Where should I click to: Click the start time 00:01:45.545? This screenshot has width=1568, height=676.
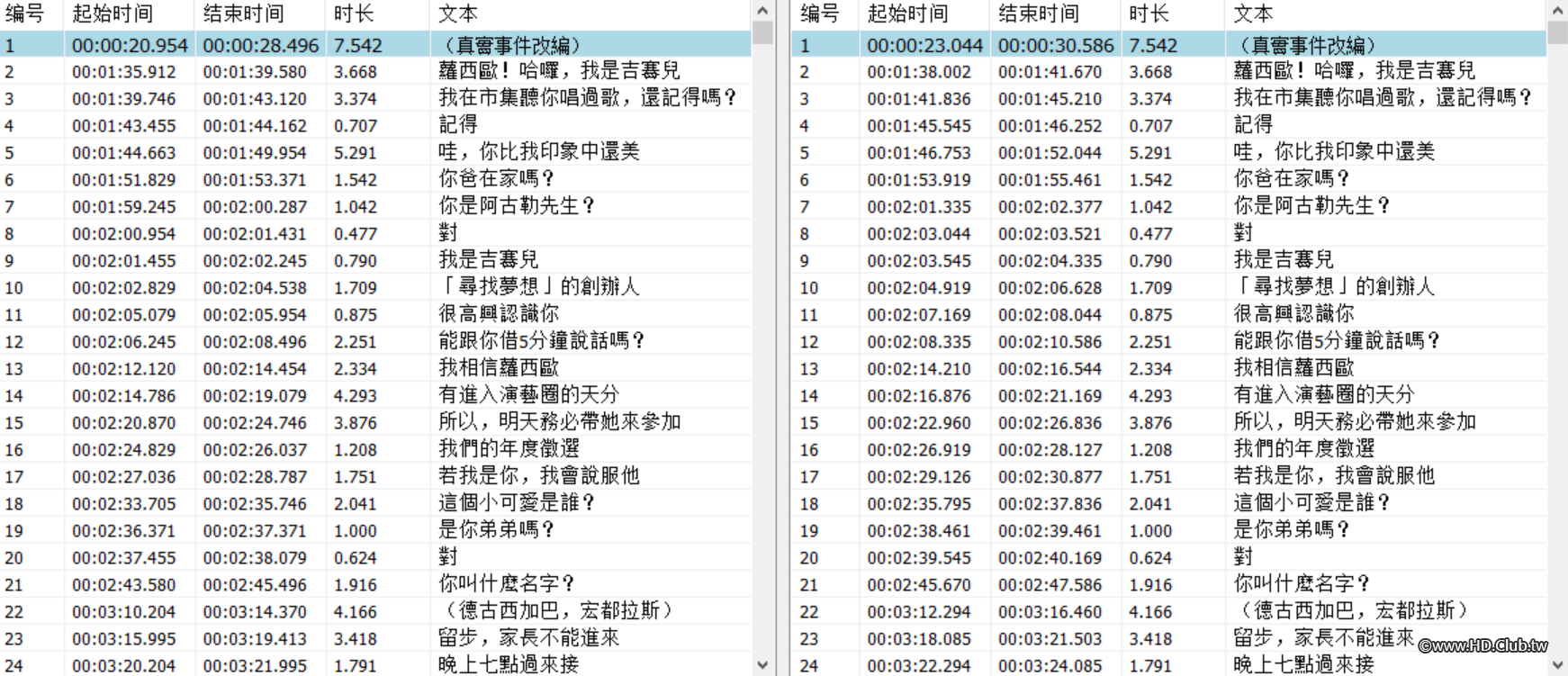(x=920, y=126)
